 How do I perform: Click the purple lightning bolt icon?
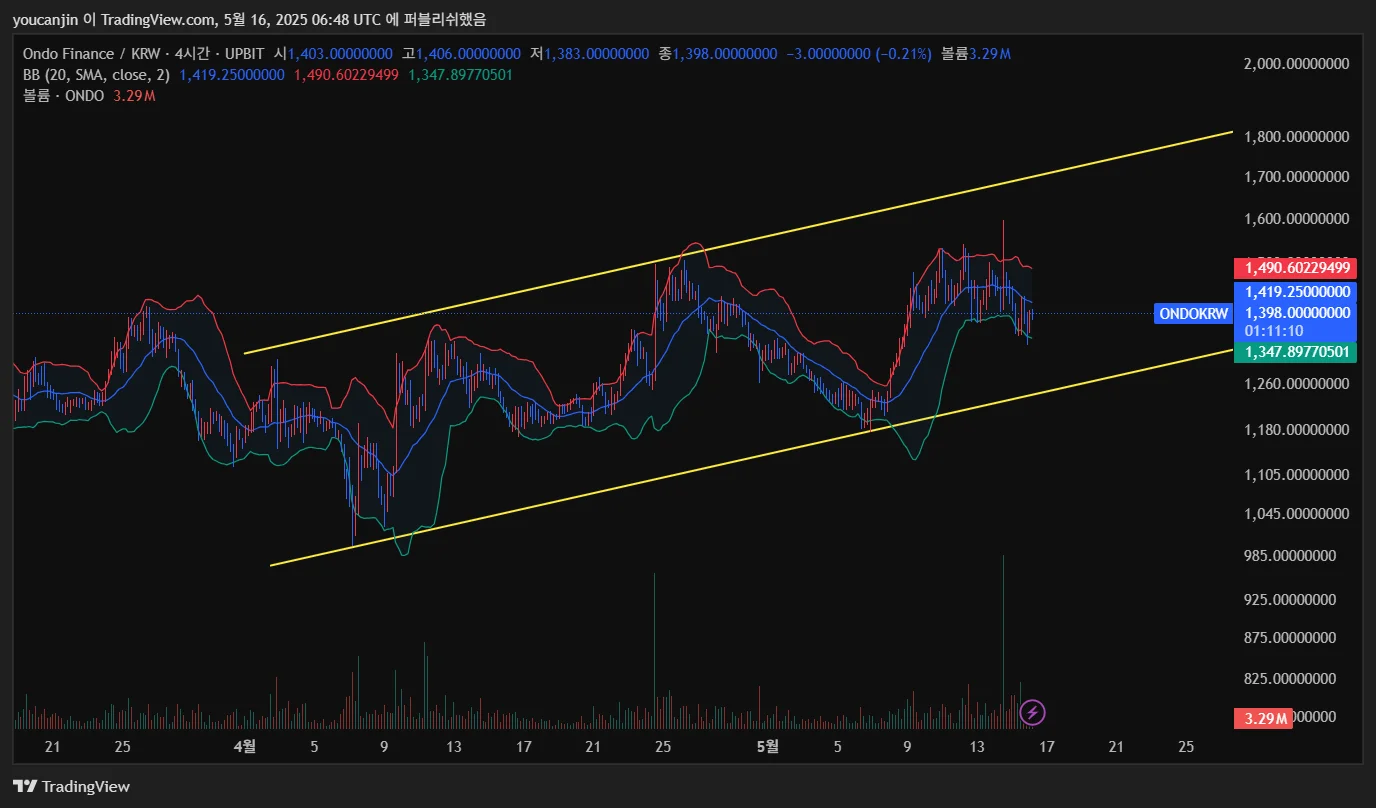click(x=1033, y=712)
